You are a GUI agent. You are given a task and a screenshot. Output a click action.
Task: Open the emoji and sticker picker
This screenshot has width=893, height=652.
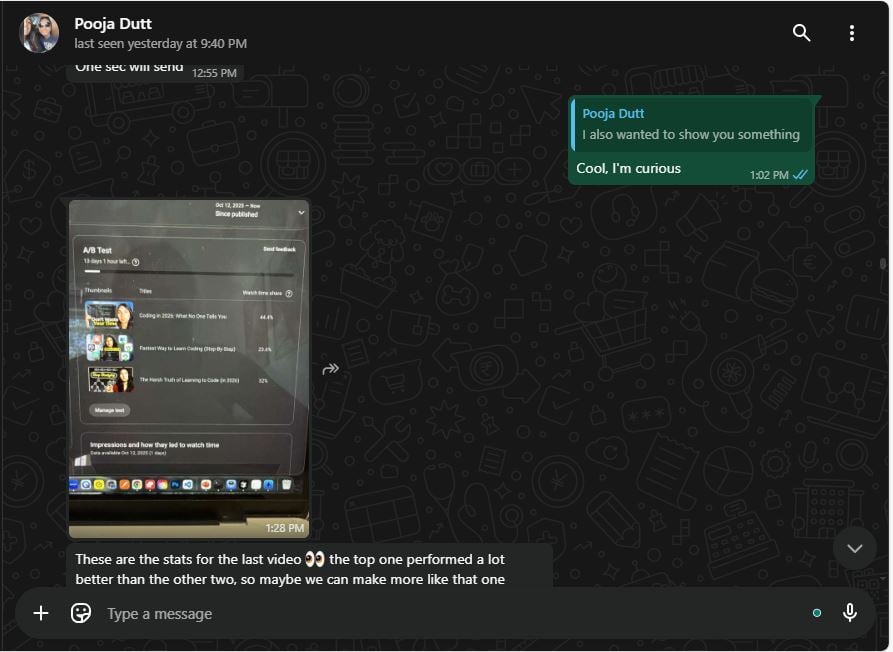point(81,613)
